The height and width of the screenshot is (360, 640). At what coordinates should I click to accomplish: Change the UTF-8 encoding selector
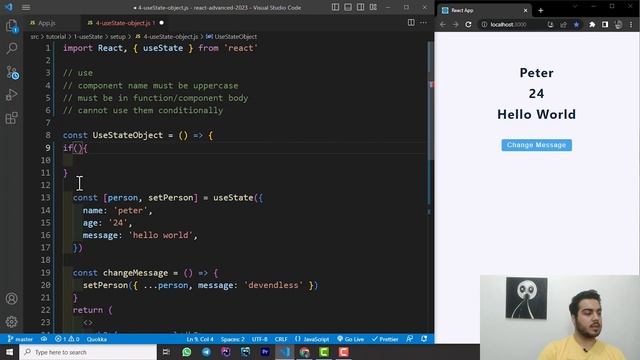[x=260, y=339]
